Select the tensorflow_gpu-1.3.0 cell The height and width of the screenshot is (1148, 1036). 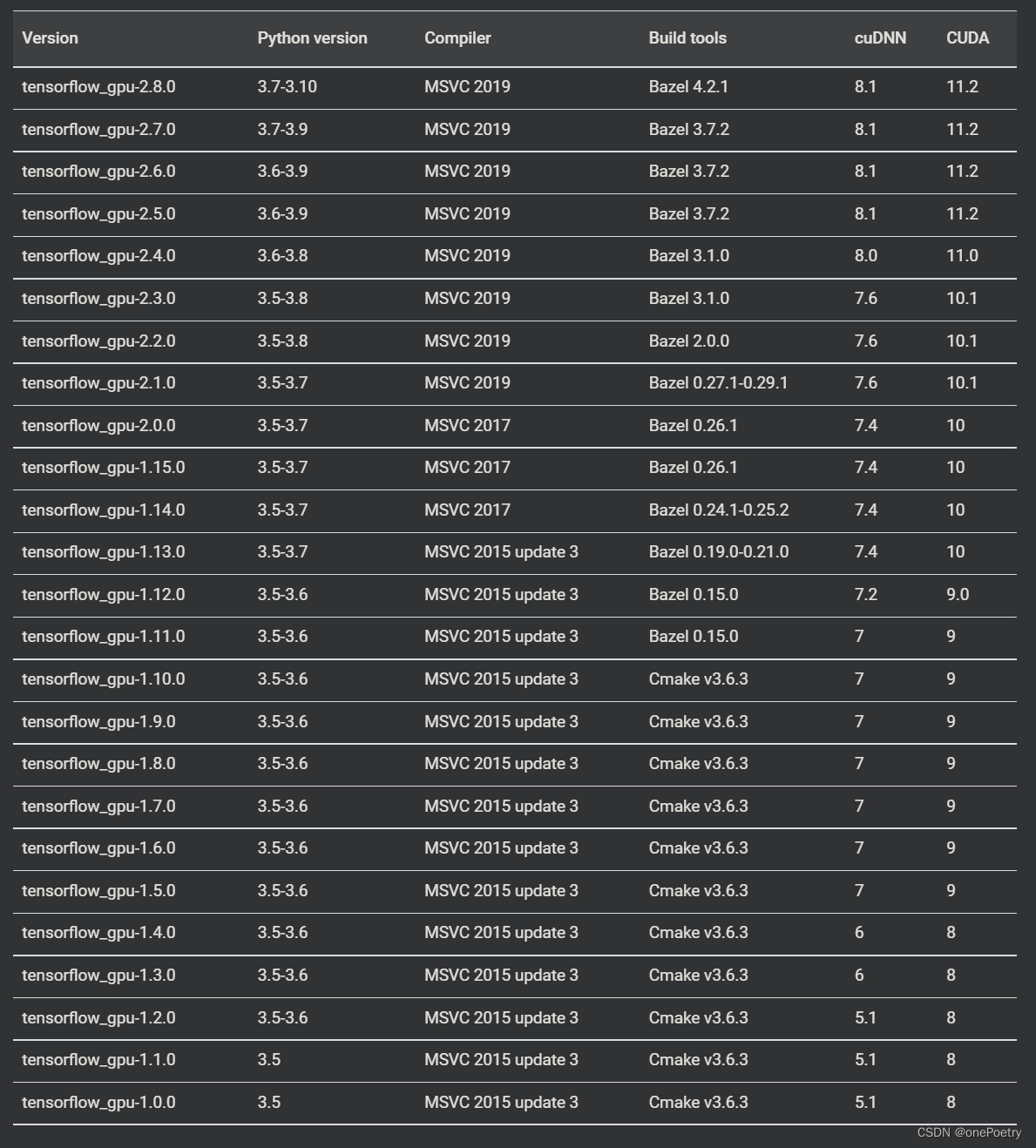tap(98, 976)
